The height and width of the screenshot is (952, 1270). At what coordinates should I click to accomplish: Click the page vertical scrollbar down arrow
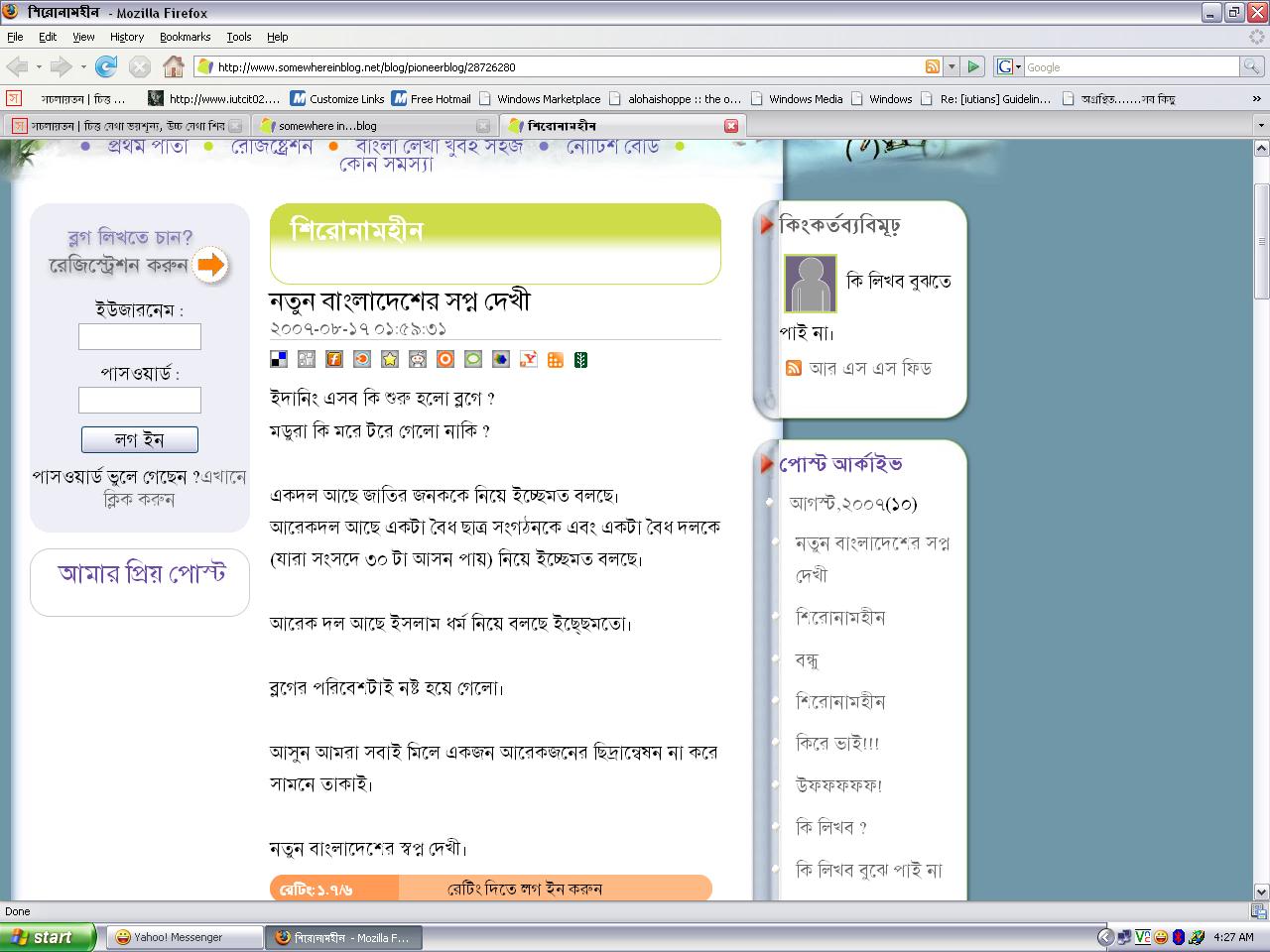1261,892
